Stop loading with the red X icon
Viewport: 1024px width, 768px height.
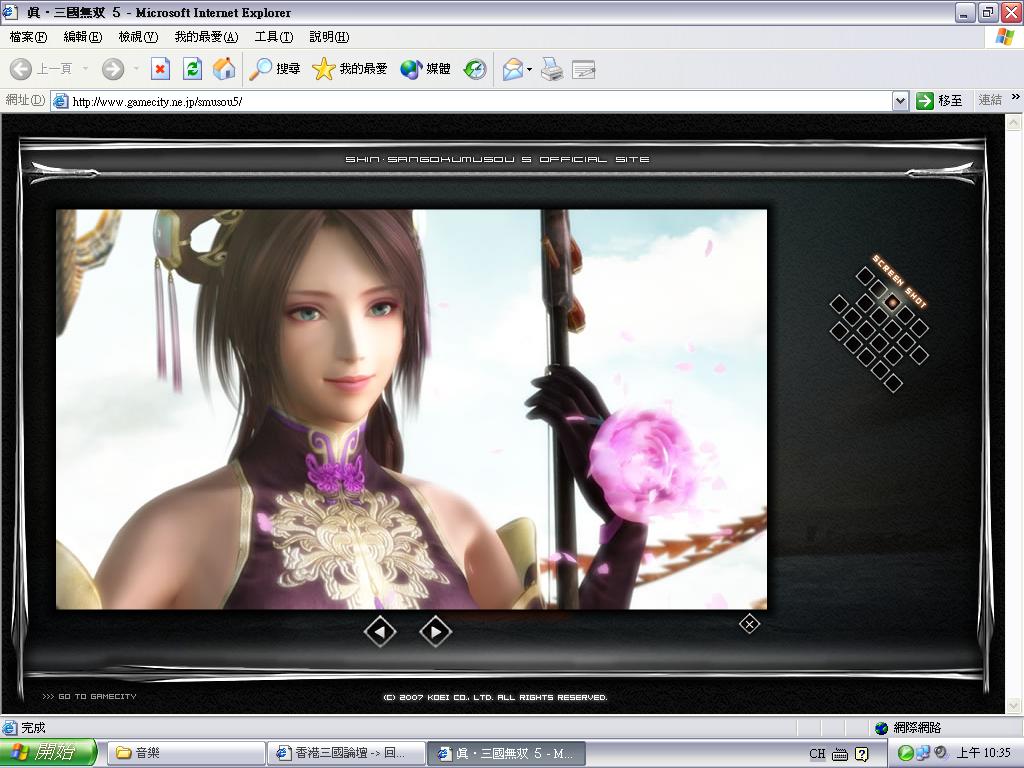(x=160, y=69)
